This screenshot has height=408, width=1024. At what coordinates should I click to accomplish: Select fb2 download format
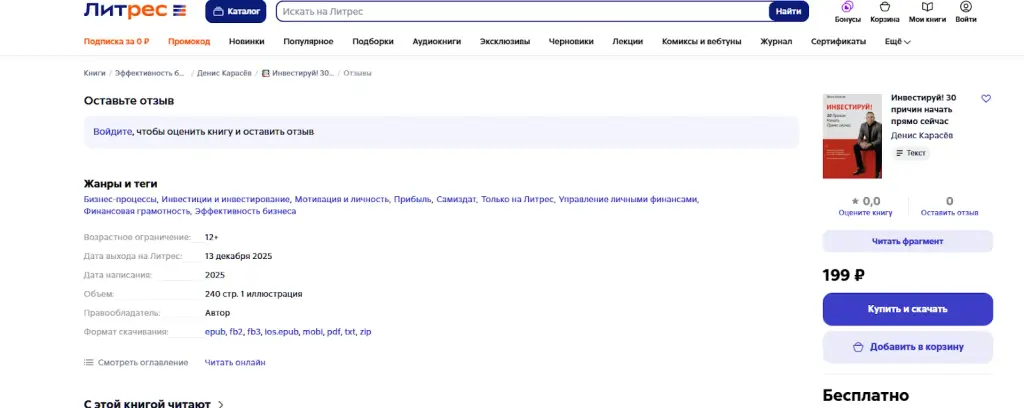tap(236, 332)
